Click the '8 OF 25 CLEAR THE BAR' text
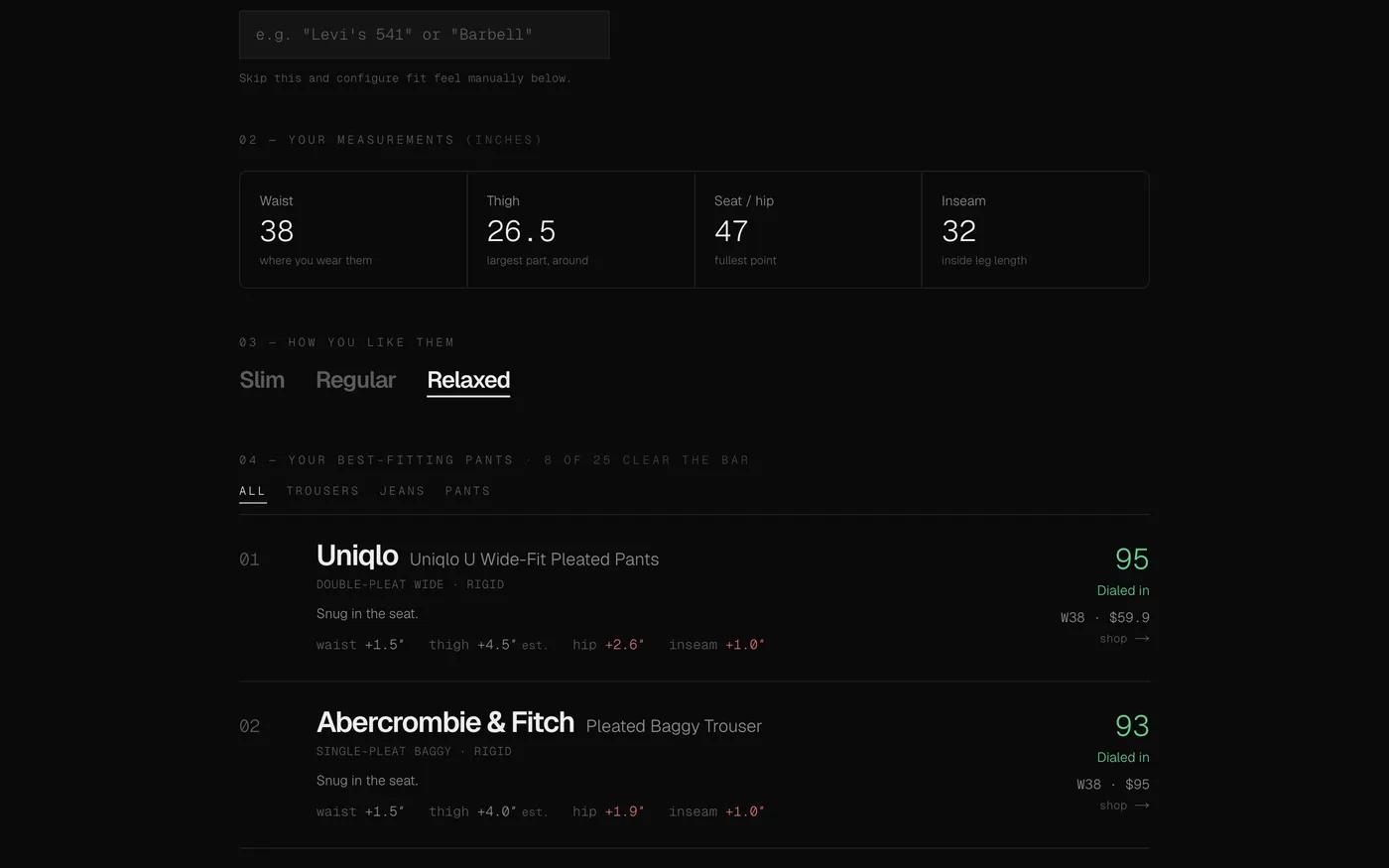1389x868 pixels. 647,460
